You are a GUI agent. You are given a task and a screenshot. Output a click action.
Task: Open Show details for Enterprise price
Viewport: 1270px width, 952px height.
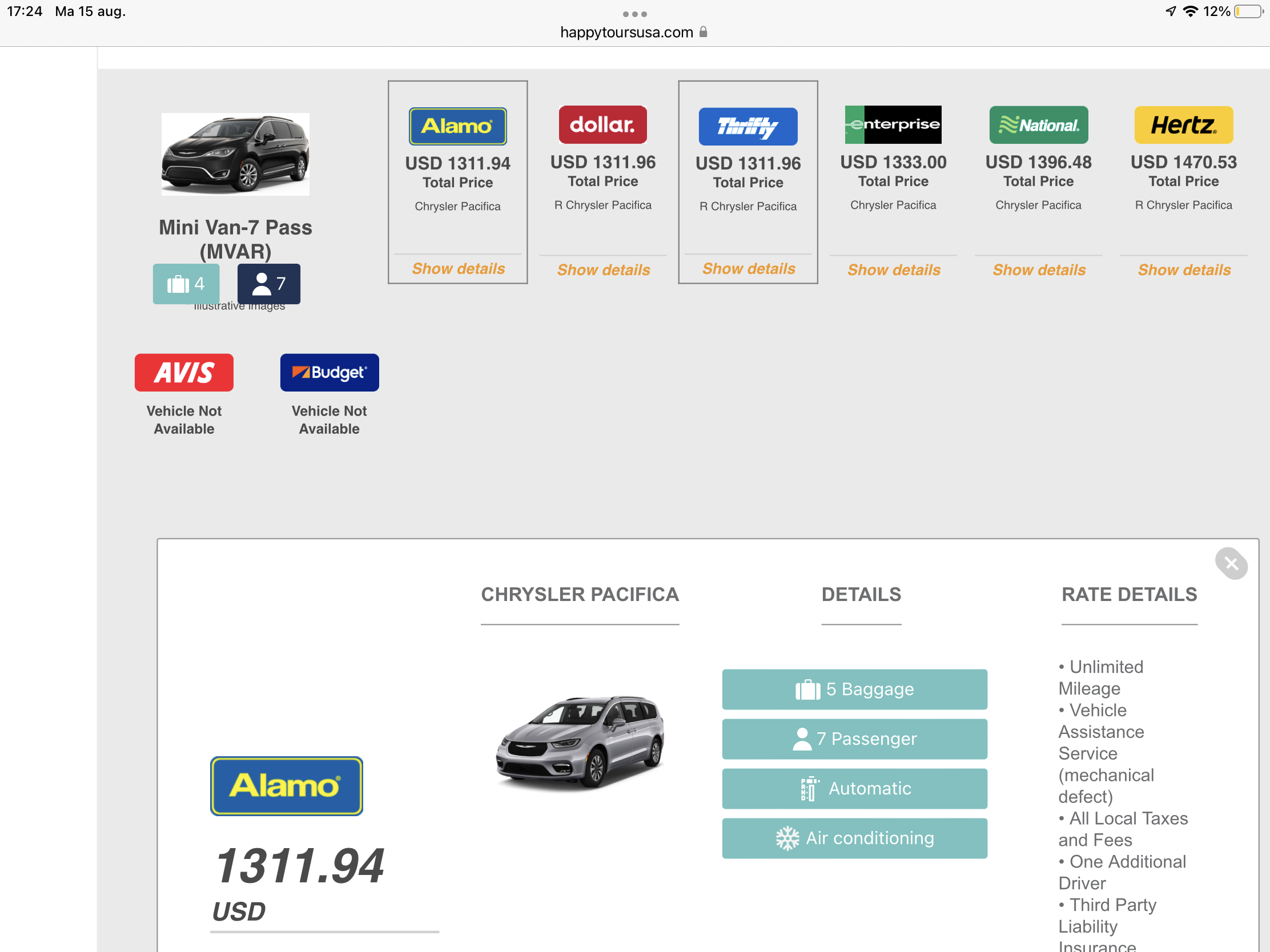click(x=894, y=270)
